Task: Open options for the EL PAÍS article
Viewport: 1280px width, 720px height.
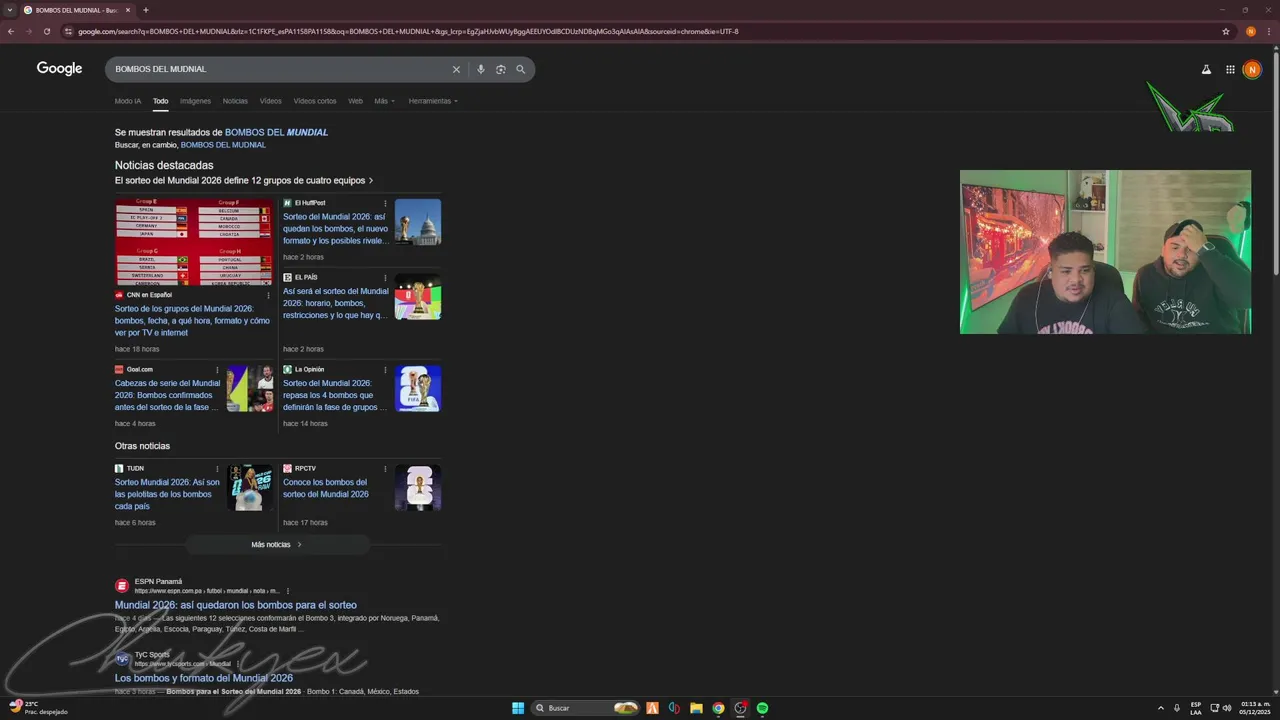Action: pyautogui.click(x=385, y=277)
